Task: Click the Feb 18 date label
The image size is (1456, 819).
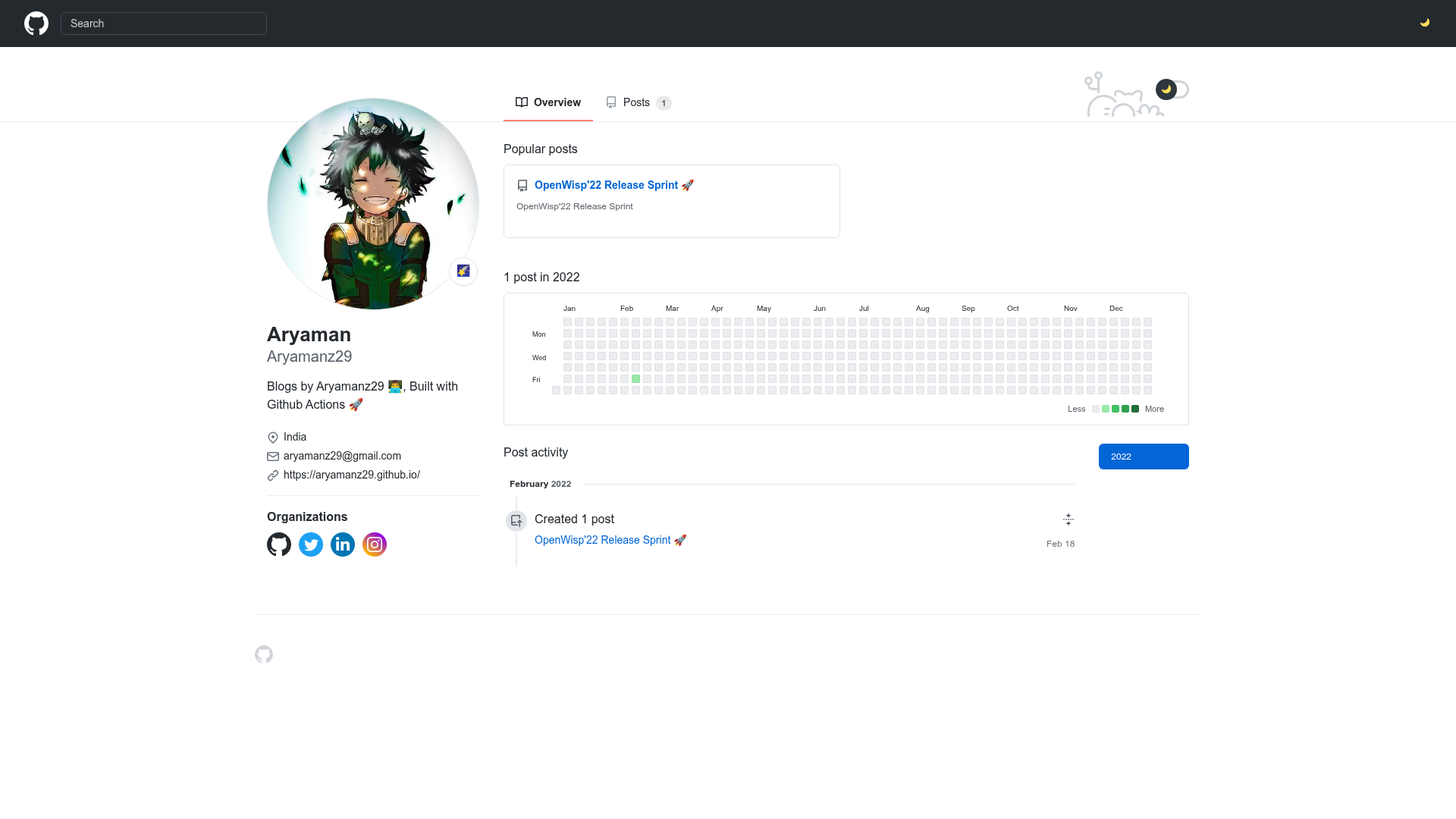Action: click(x=1060, y=544)
